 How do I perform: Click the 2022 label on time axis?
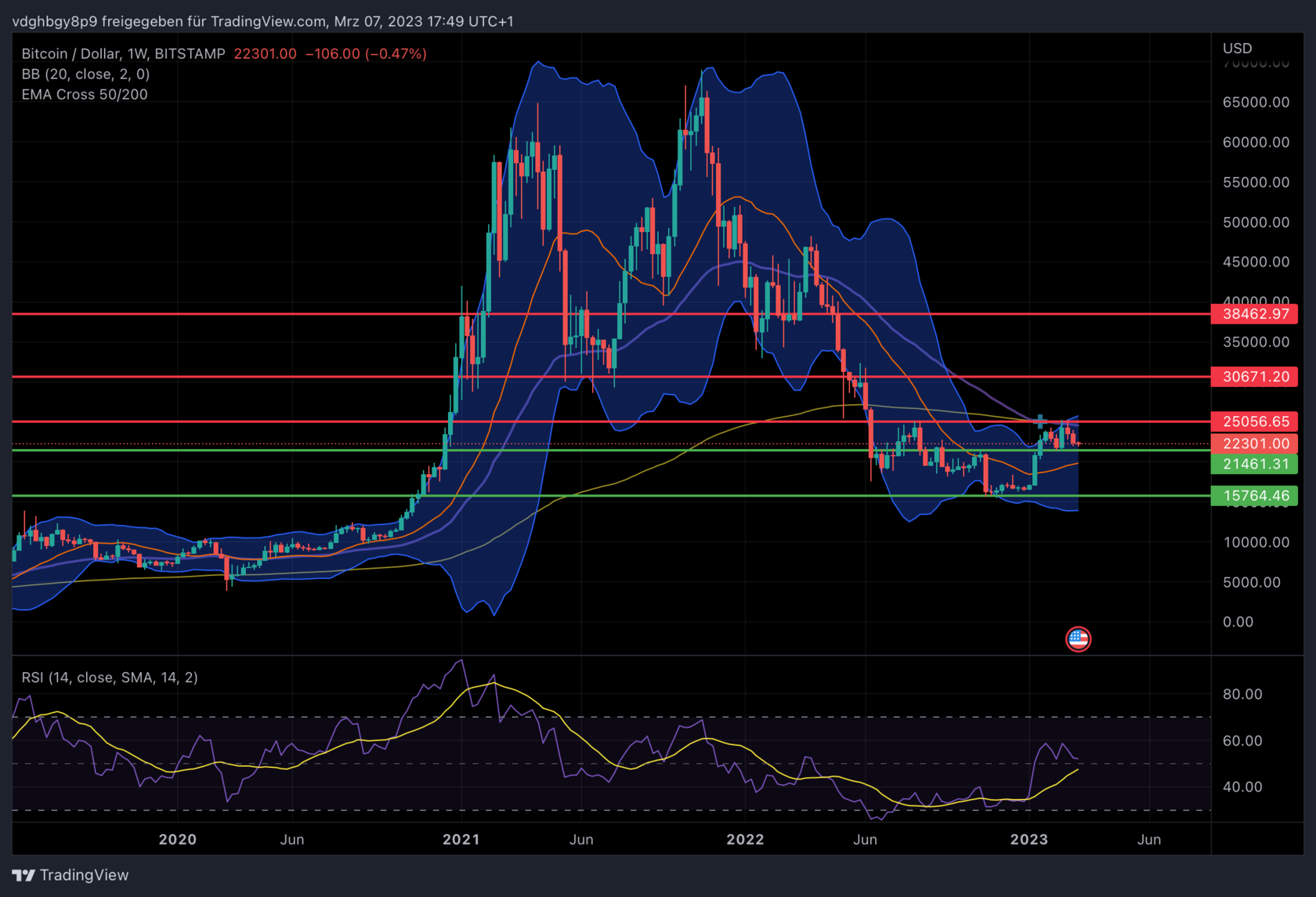tap(745, 840)
